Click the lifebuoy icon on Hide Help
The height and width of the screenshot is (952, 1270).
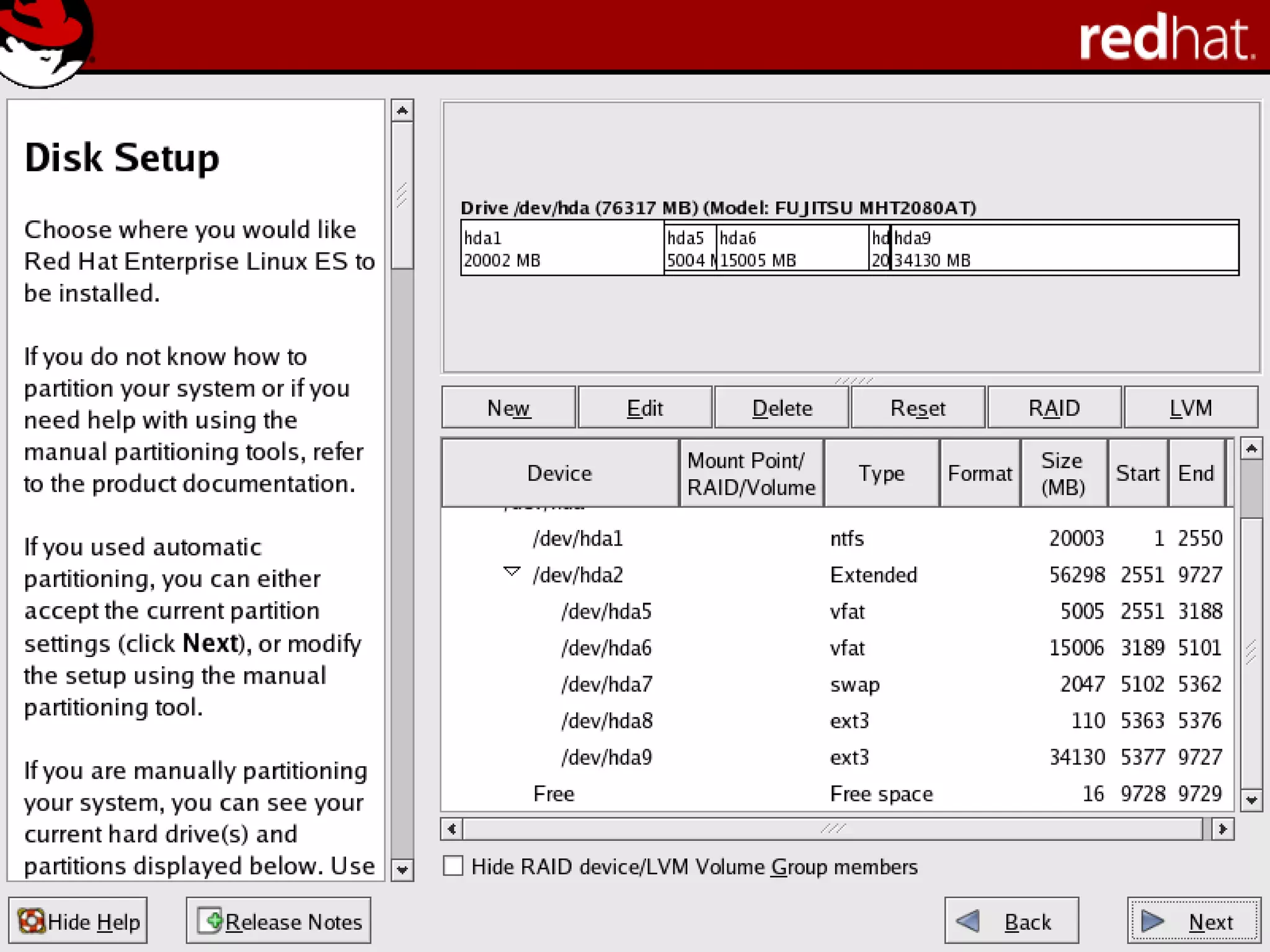[31, 921]
